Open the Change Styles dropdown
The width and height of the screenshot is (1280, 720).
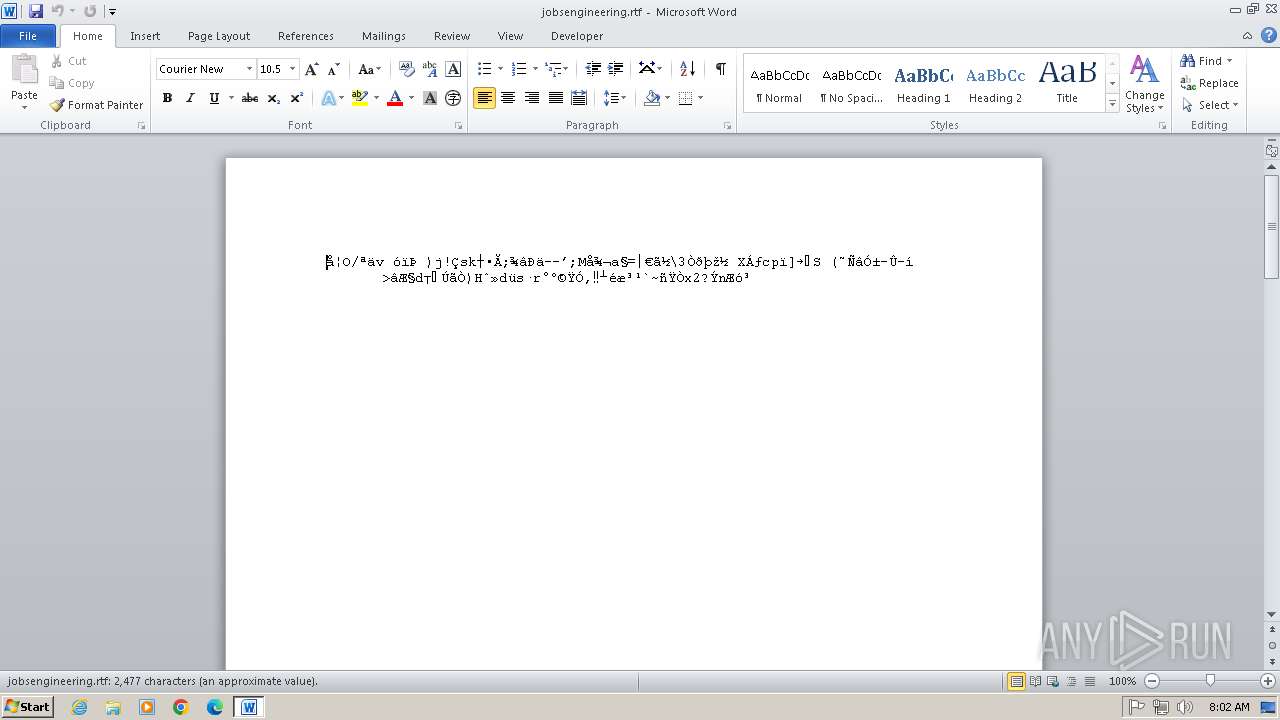(x=1144, y=84)
